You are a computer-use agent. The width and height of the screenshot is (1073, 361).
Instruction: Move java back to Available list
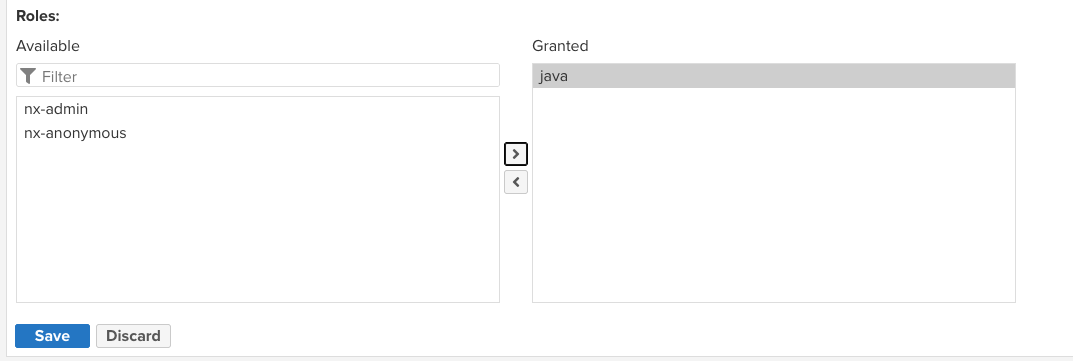click(x=516, y=182)
